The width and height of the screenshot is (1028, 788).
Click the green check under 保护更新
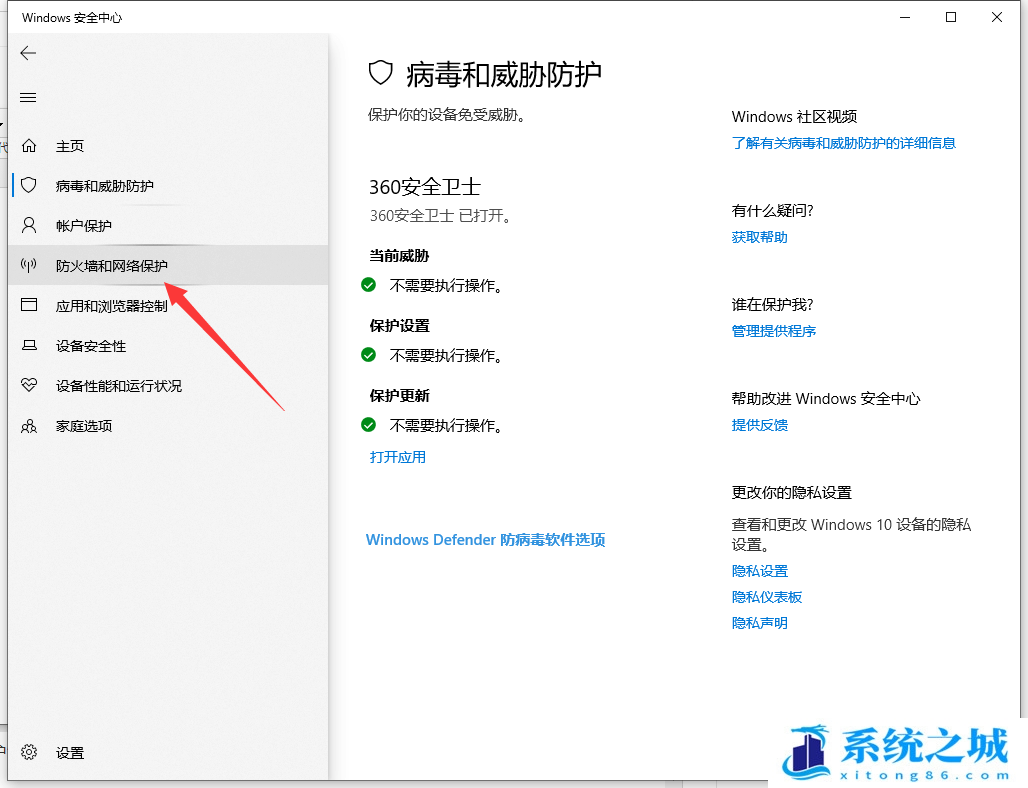[x=368, y=425]
